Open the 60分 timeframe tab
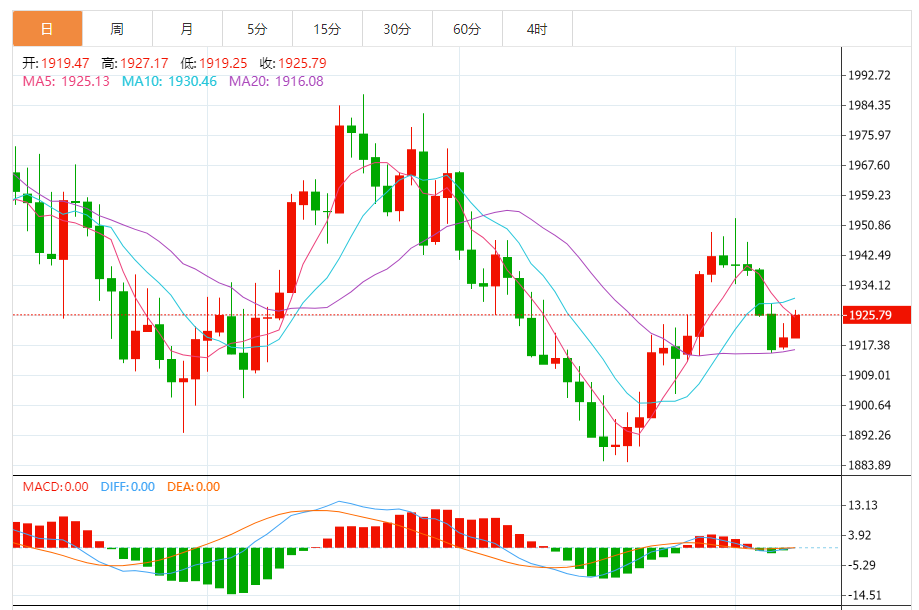Screen dimensions: 919x610 [467, 29]
